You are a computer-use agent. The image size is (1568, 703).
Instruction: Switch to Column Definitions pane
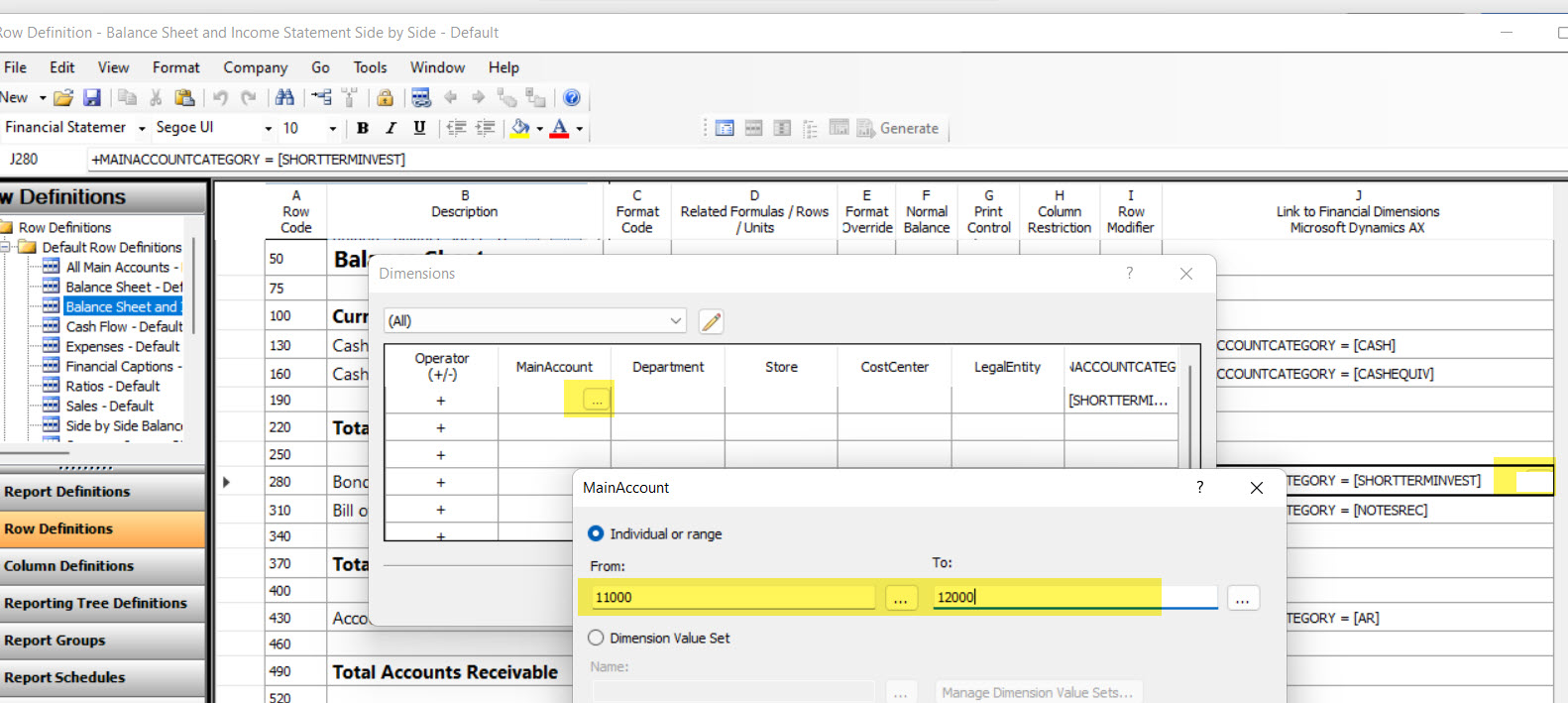[x=102, y=566]
